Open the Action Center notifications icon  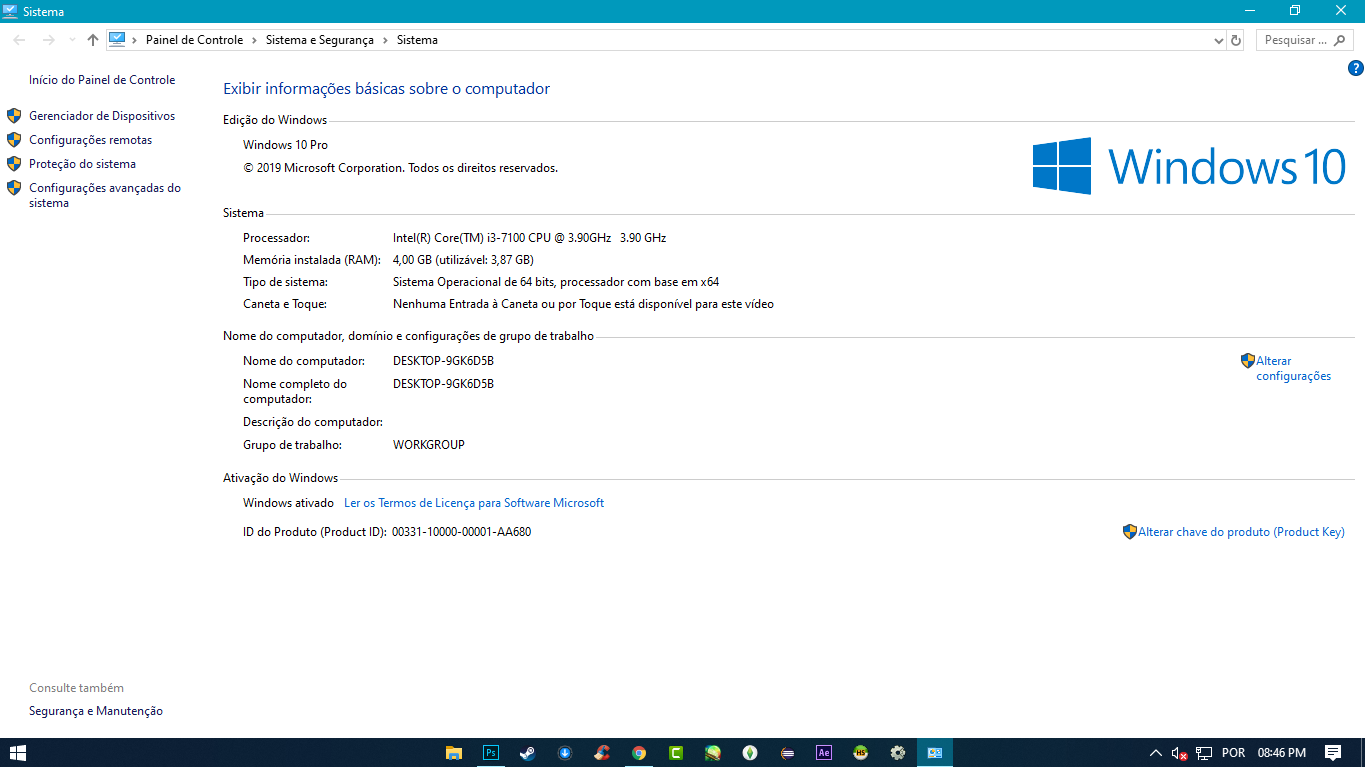(x=1333, y=753)
